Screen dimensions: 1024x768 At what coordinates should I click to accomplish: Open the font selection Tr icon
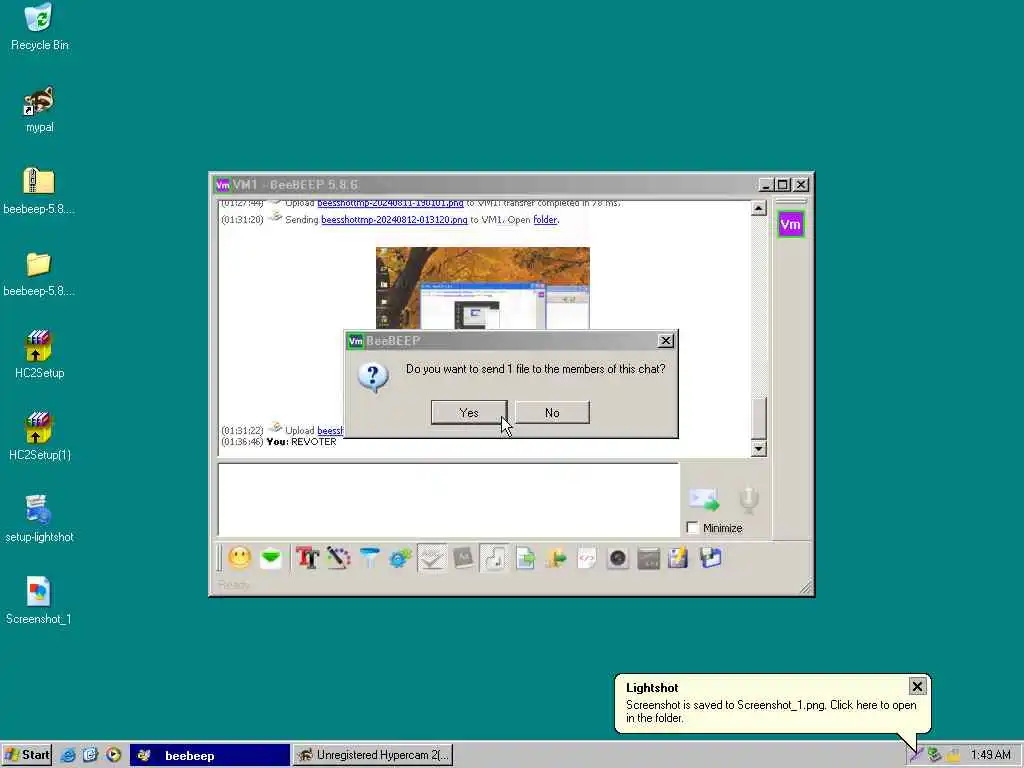pos(307,558)
